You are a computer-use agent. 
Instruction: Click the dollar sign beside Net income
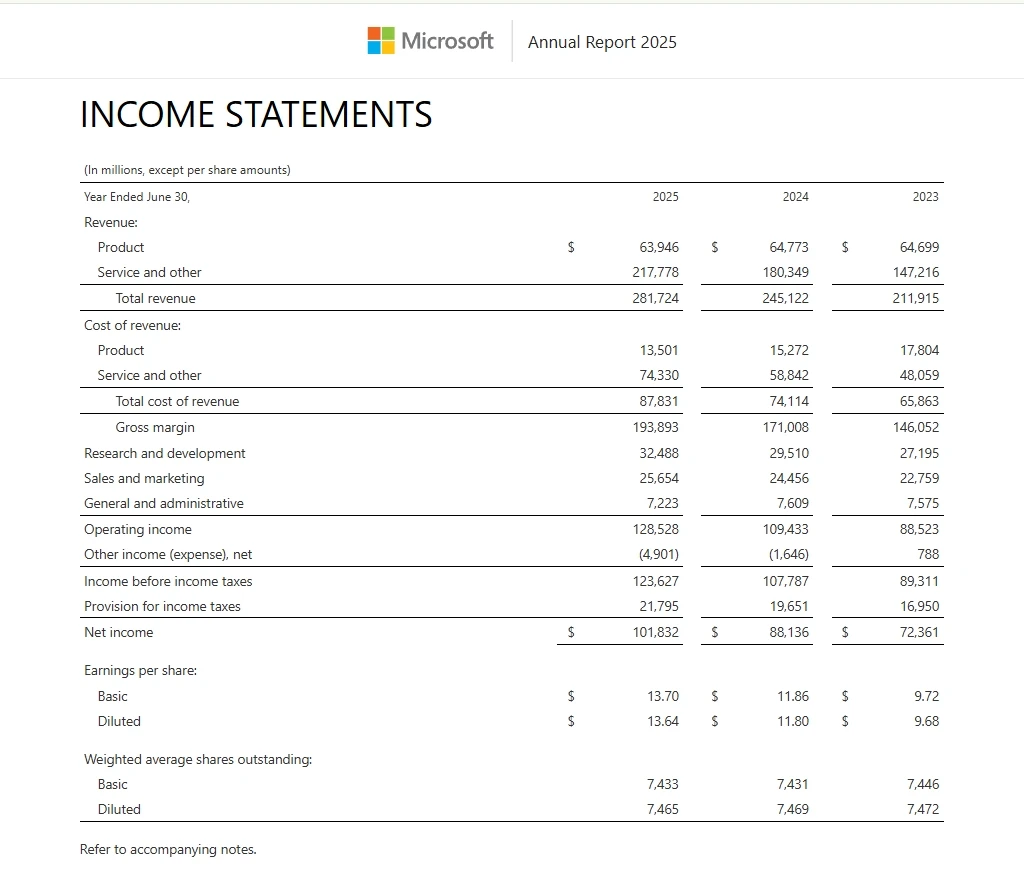coord(571,632)
